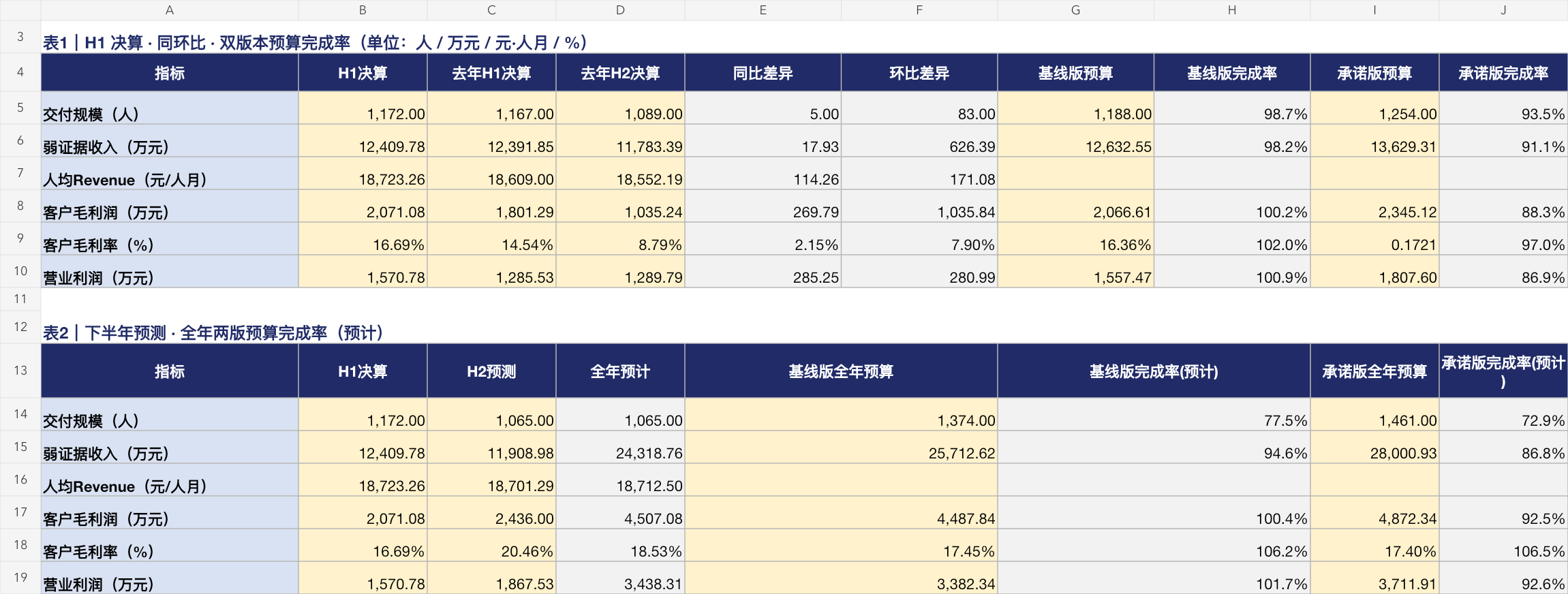Click the cell containing 3,711.91
The height and width of the screenshot is (594, 1568).
1375,578
